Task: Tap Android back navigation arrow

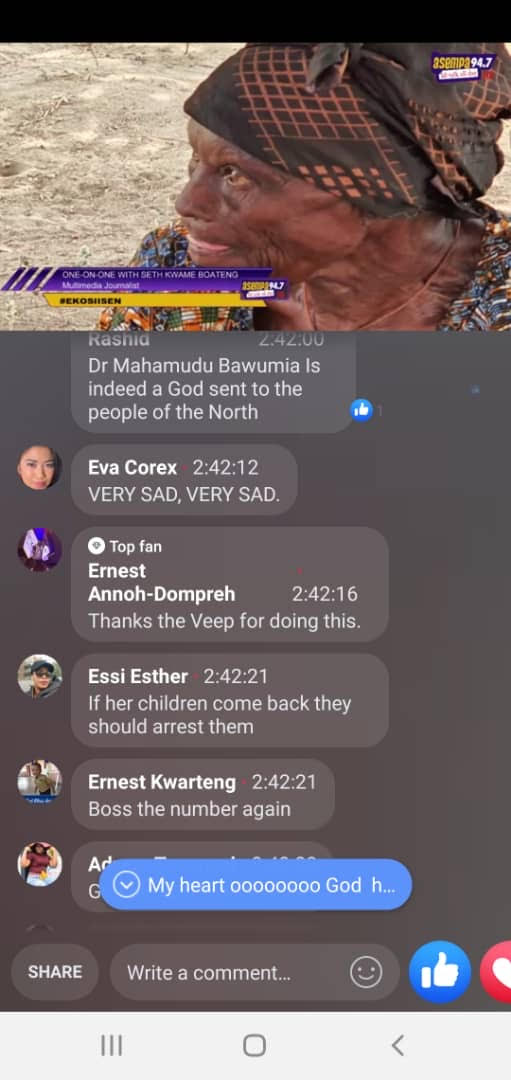Action: coord(397,1046)
